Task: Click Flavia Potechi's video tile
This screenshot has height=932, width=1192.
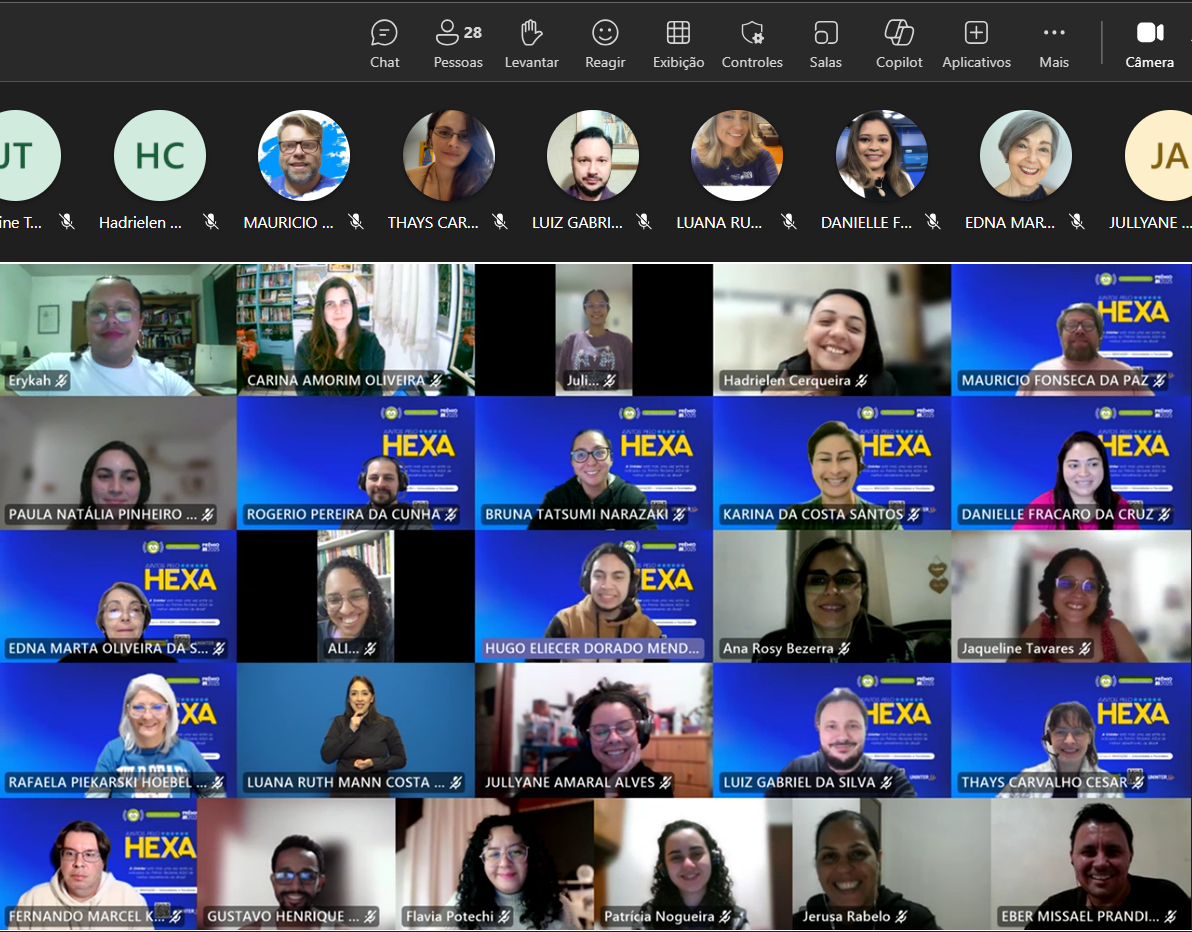Action: [494, 860]
